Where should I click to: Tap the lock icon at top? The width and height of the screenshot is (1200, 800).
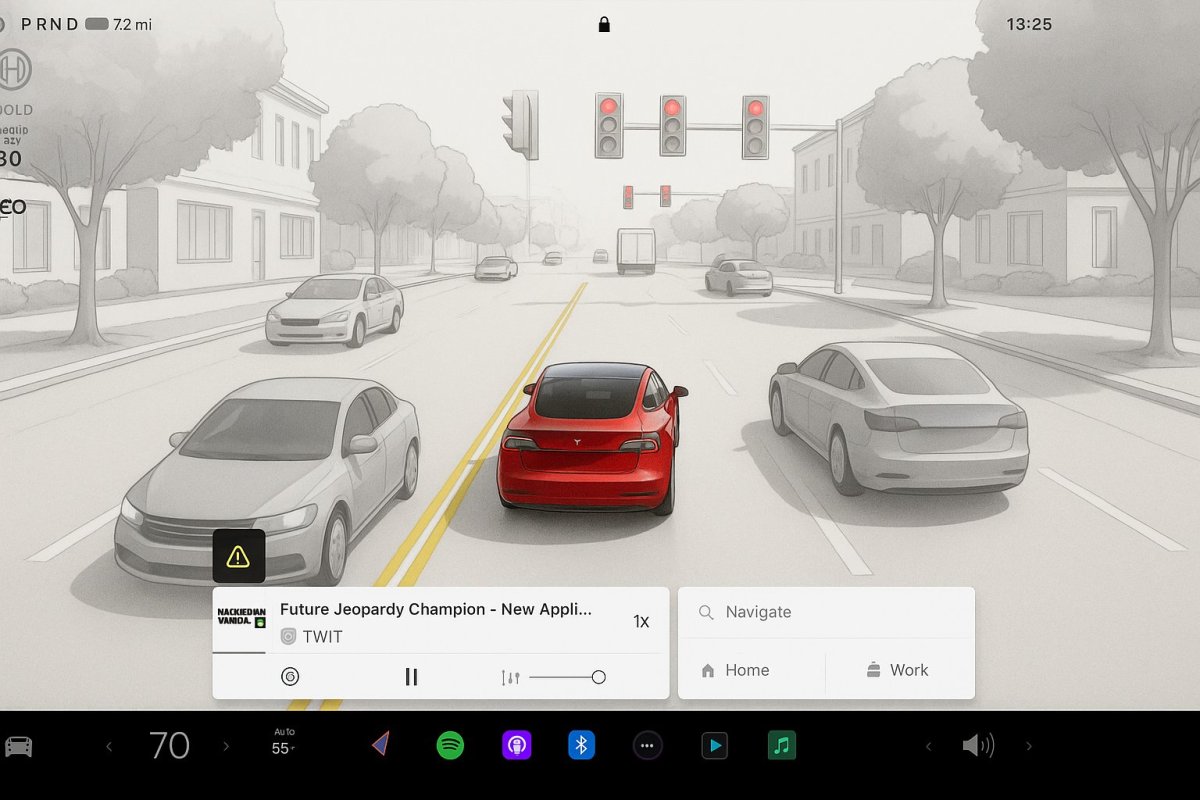click(x=604, y=24)
